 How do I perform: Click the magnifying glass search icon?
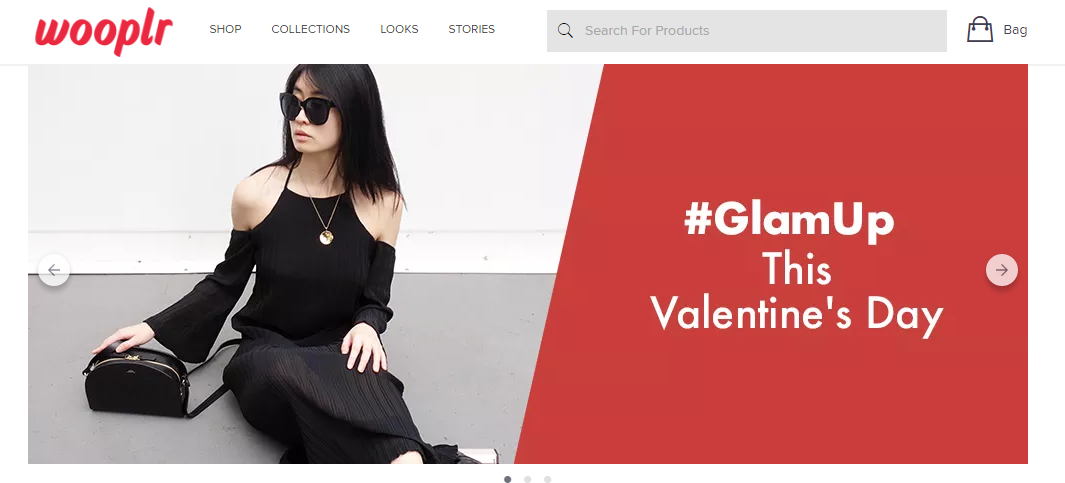[565, 31]
